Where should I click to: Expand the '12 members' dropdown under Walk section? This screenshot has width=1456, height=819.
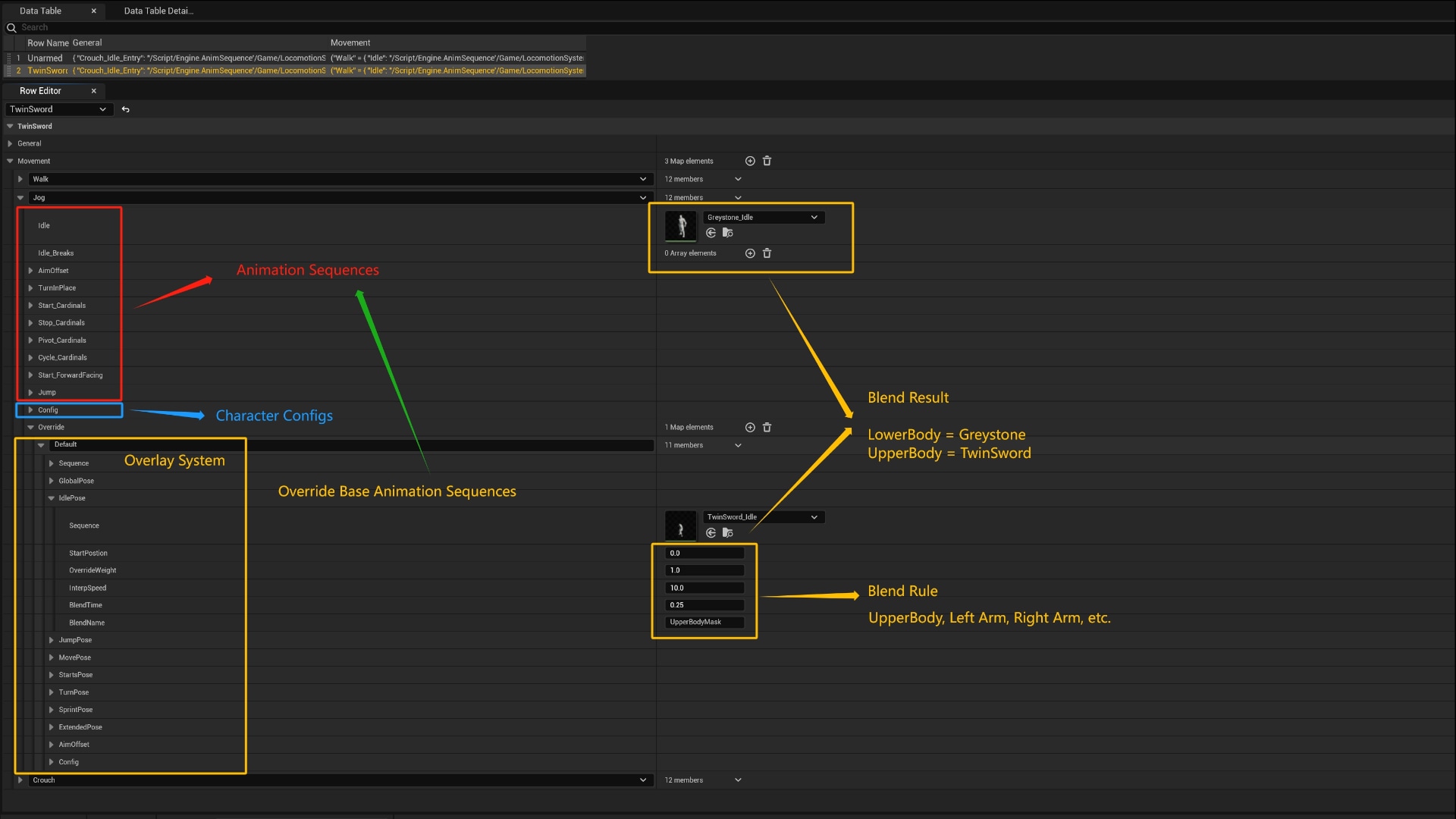click(x=737, y=179)
